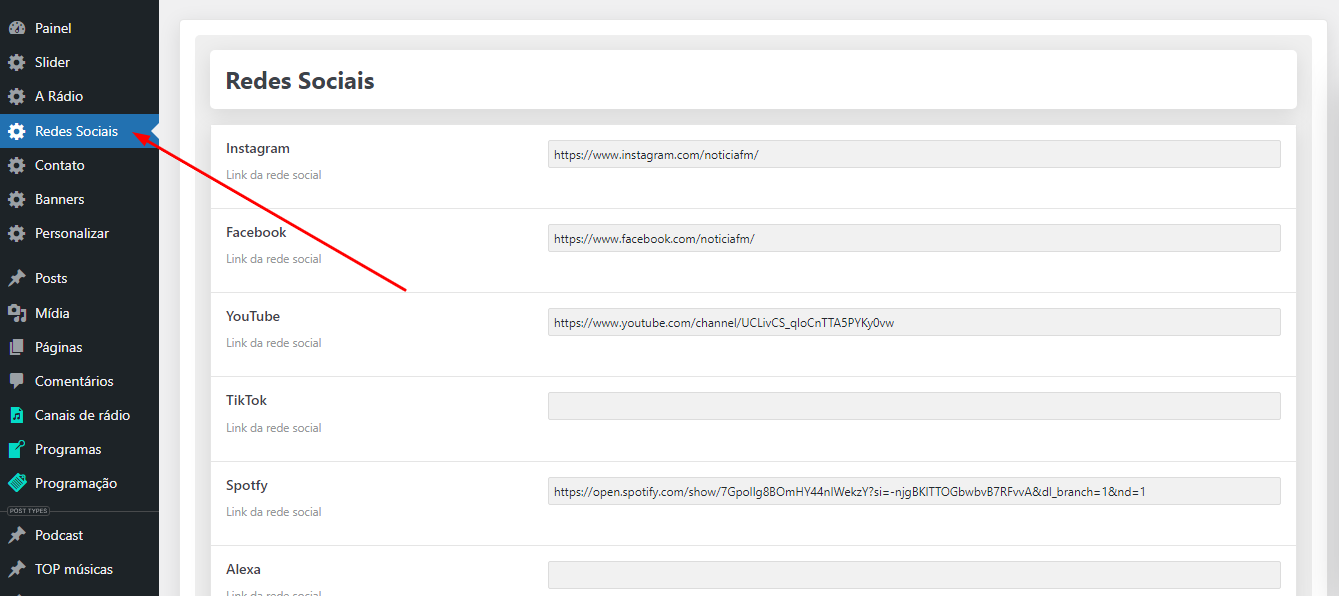Screen dimensions: 1339x596
Task: Click the gear icon beside A Rádio
Action: coord(16,97)
